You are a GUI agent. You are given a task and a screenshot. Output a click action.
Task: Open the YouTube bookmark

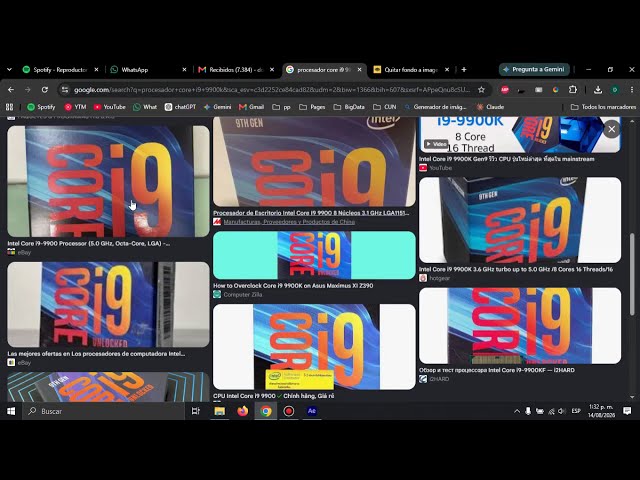click(x=110, y=107)
